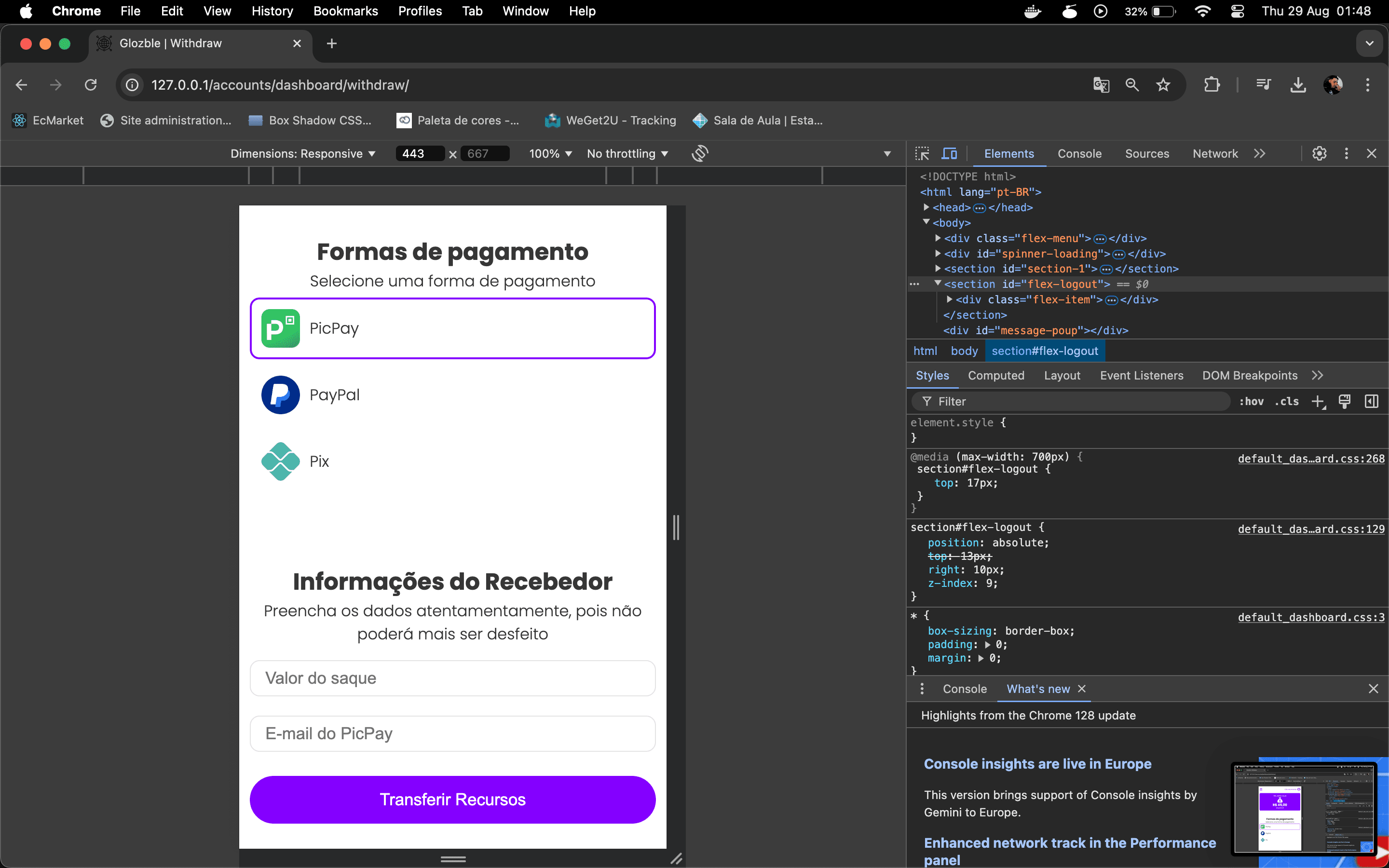The image size is (1389, 868).
Task: Toggle the device toolbar icon
Action: coord(949,154)
